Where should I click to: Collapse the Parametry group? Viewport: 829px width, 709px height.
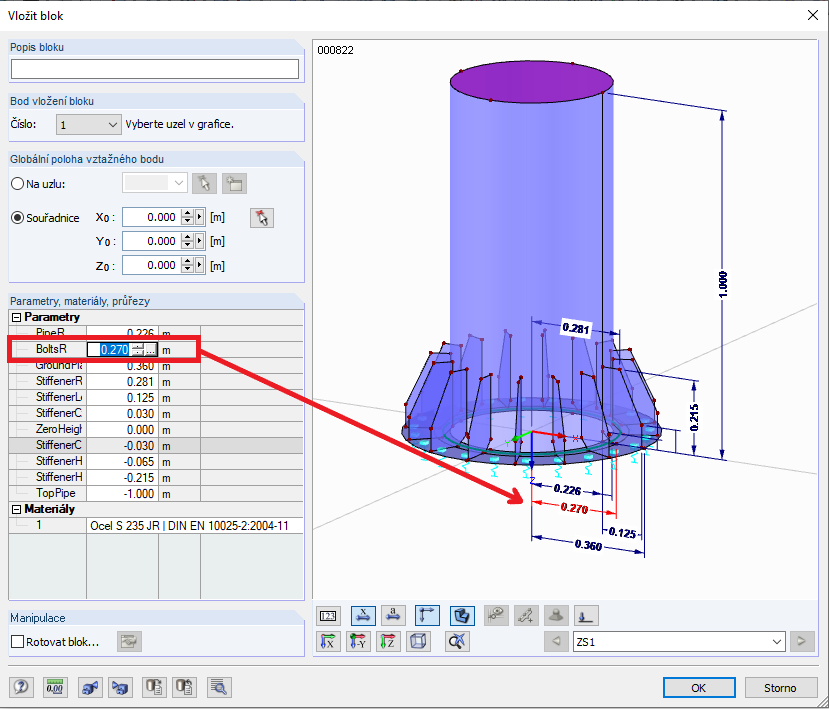(x=16, y=317)
